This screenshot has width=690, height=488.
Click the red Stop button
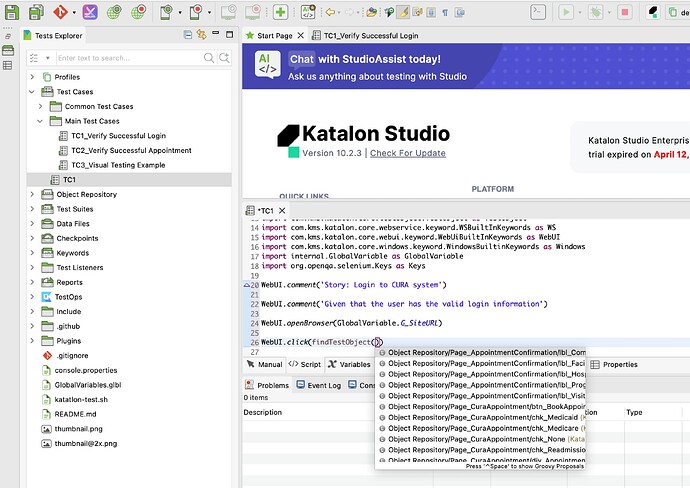coord(624,12)
